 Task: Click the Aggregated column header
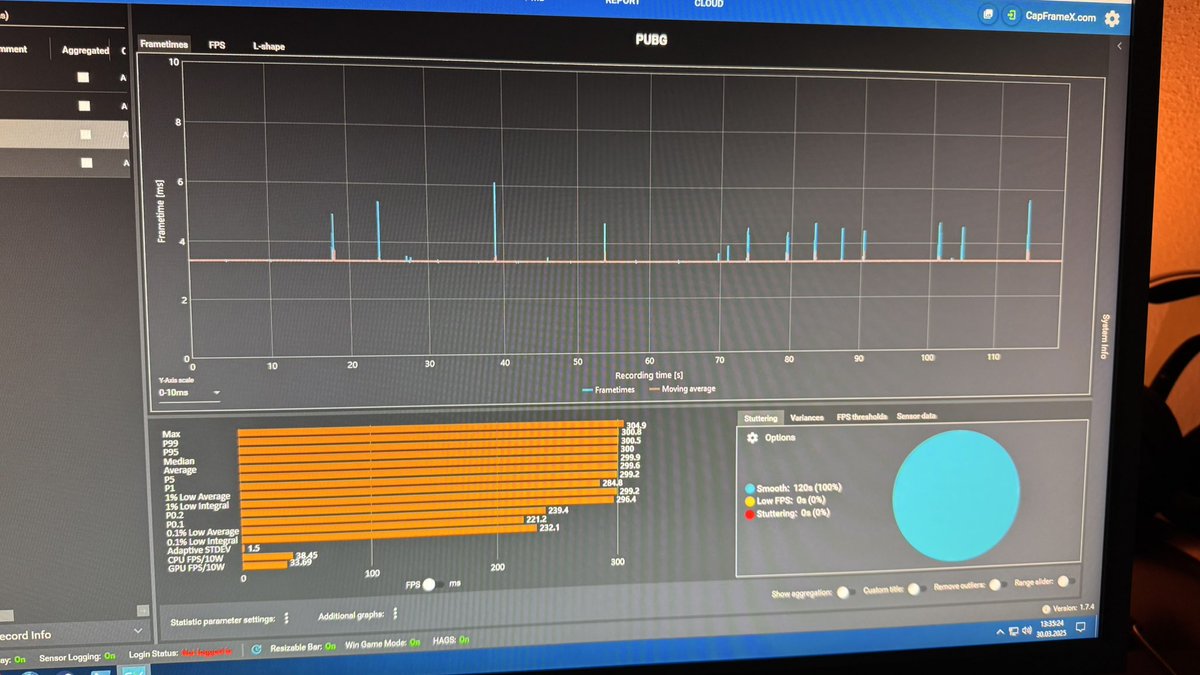(85, 50)
